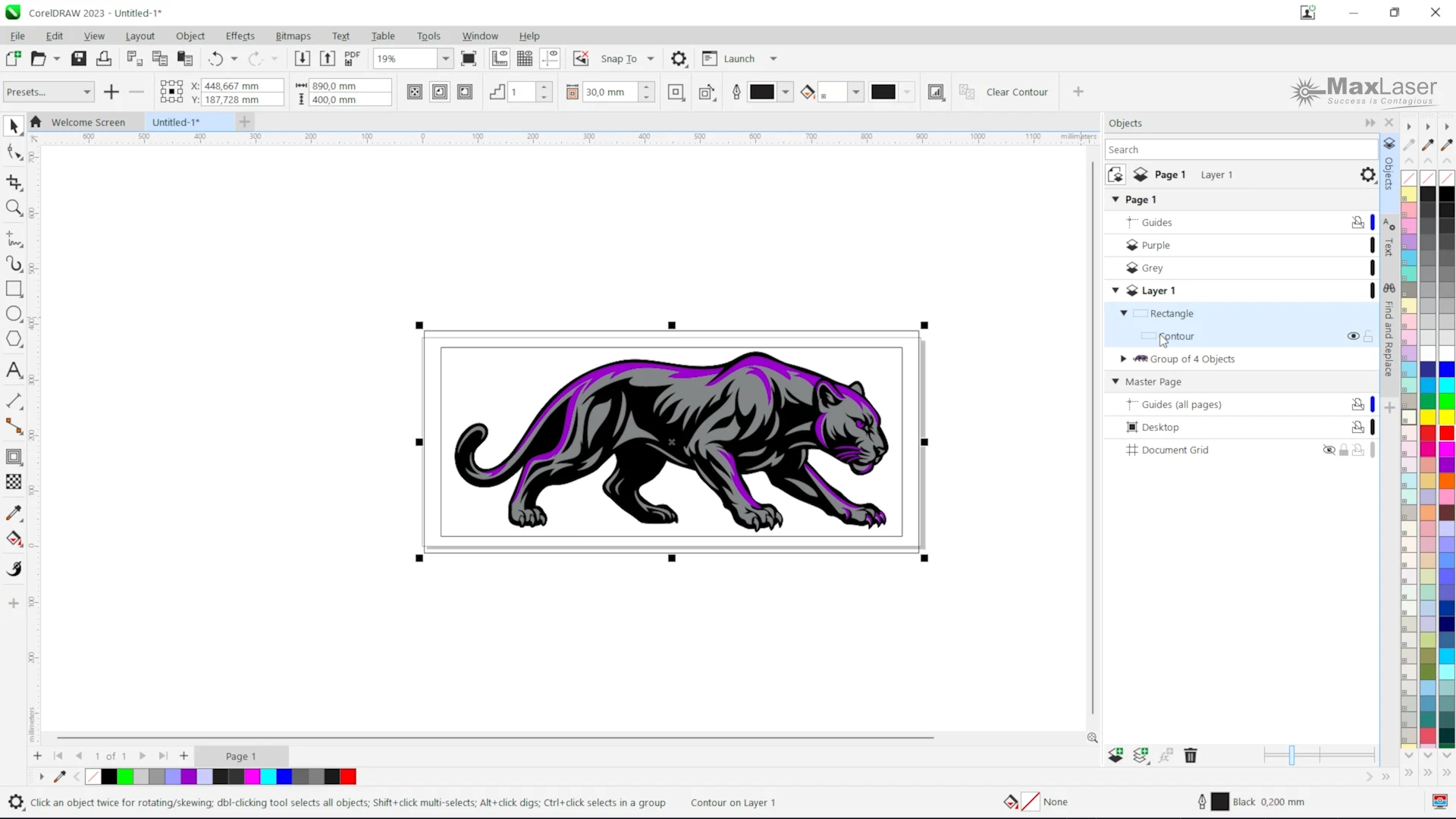Collapse the Layer 1 tree node
The height and width of the screenshot is (819, 1456).
pos(1116,290)
